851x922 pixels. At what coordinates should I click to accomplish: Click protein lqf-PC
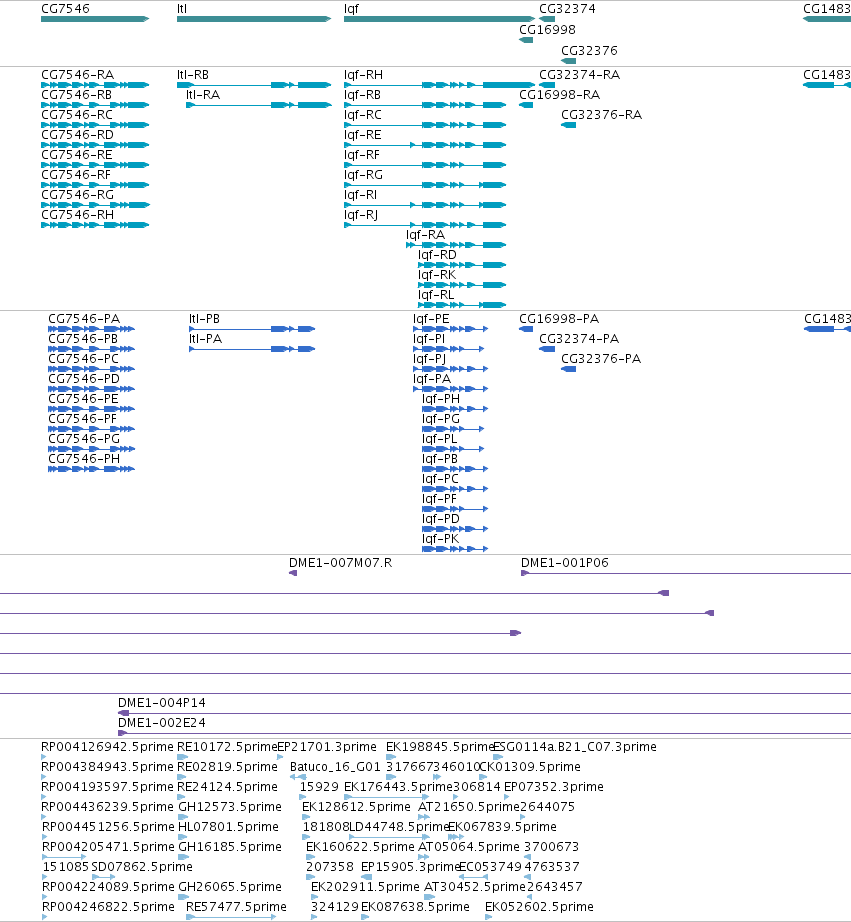440,479
